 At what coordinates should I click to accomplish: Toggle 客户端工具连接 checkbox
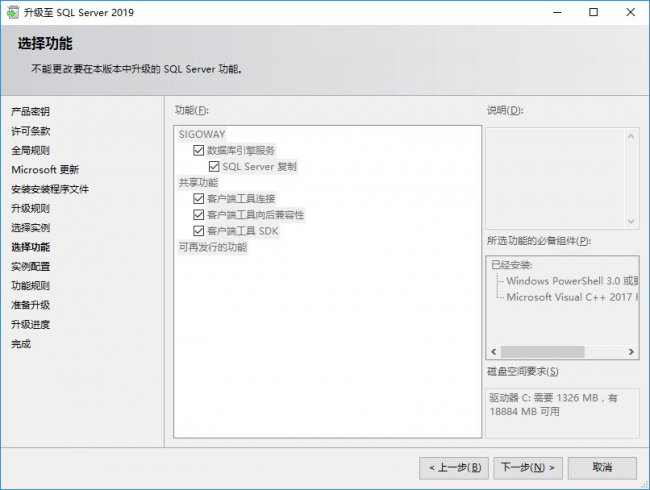(199, 199)
